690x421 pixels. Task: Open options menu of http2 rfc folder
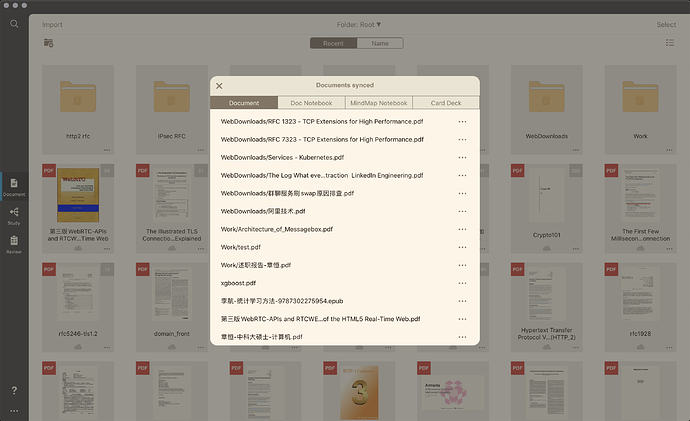107,150
